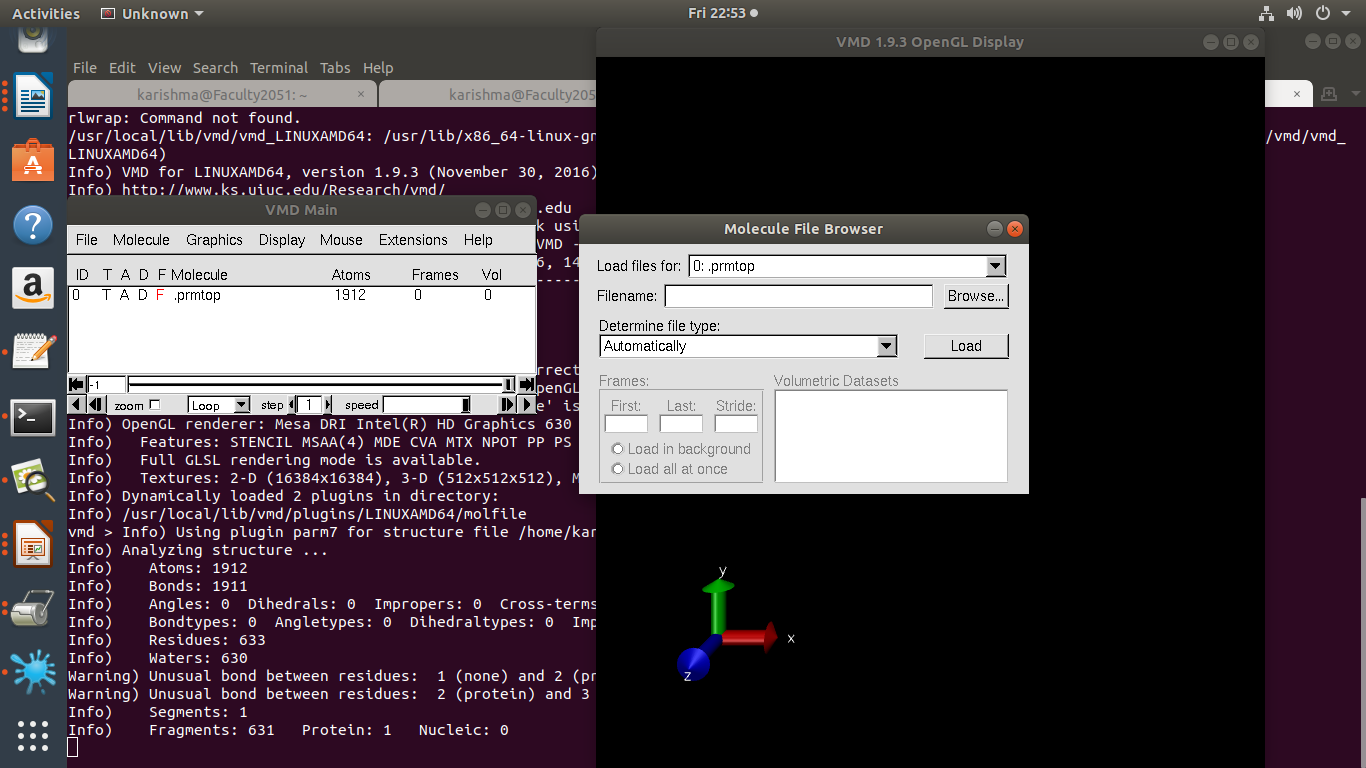Jump to the first frame of the trajectory
Screen dimensions: 1366x768
pos(76,385)
